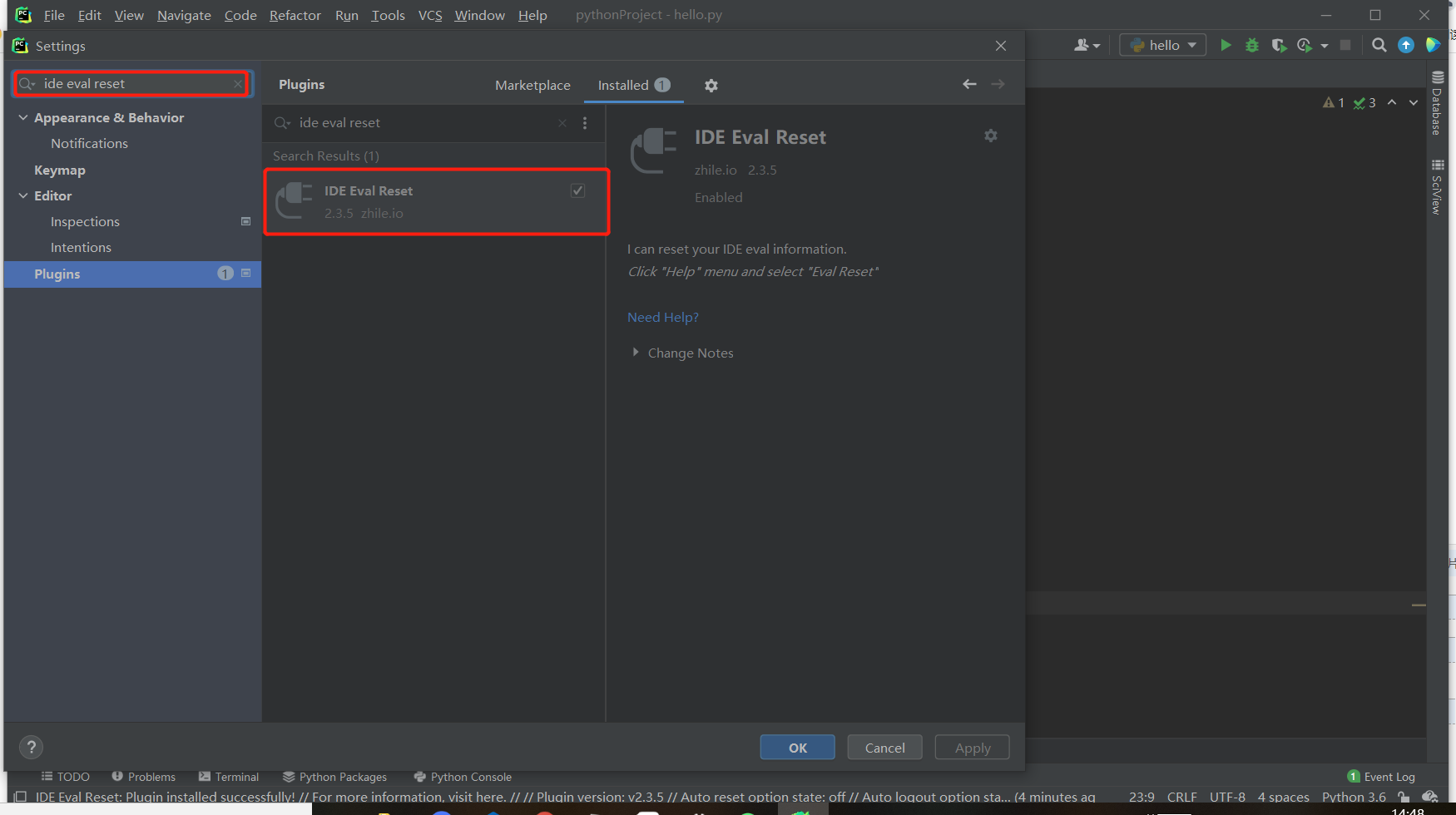Open the Tools menu
This screenshot has width=1456, height=815.
(388, 15)
